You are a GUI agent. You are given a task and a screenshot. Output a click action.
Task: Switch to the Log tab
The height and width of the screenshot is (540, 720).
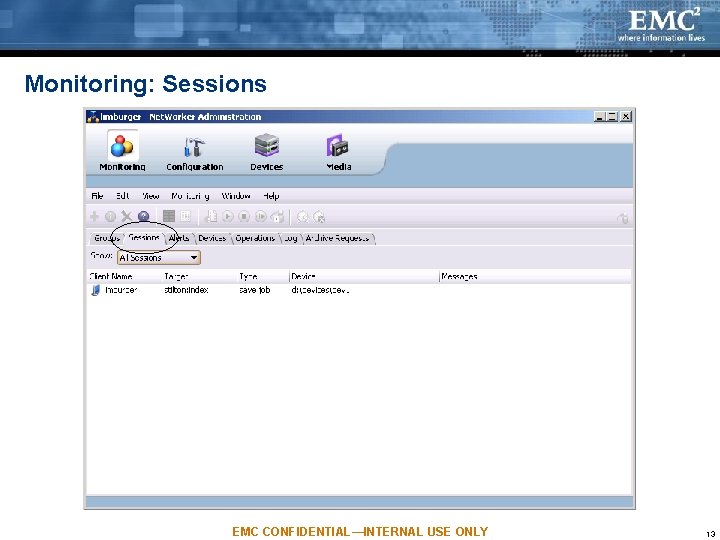coord(291,238)
